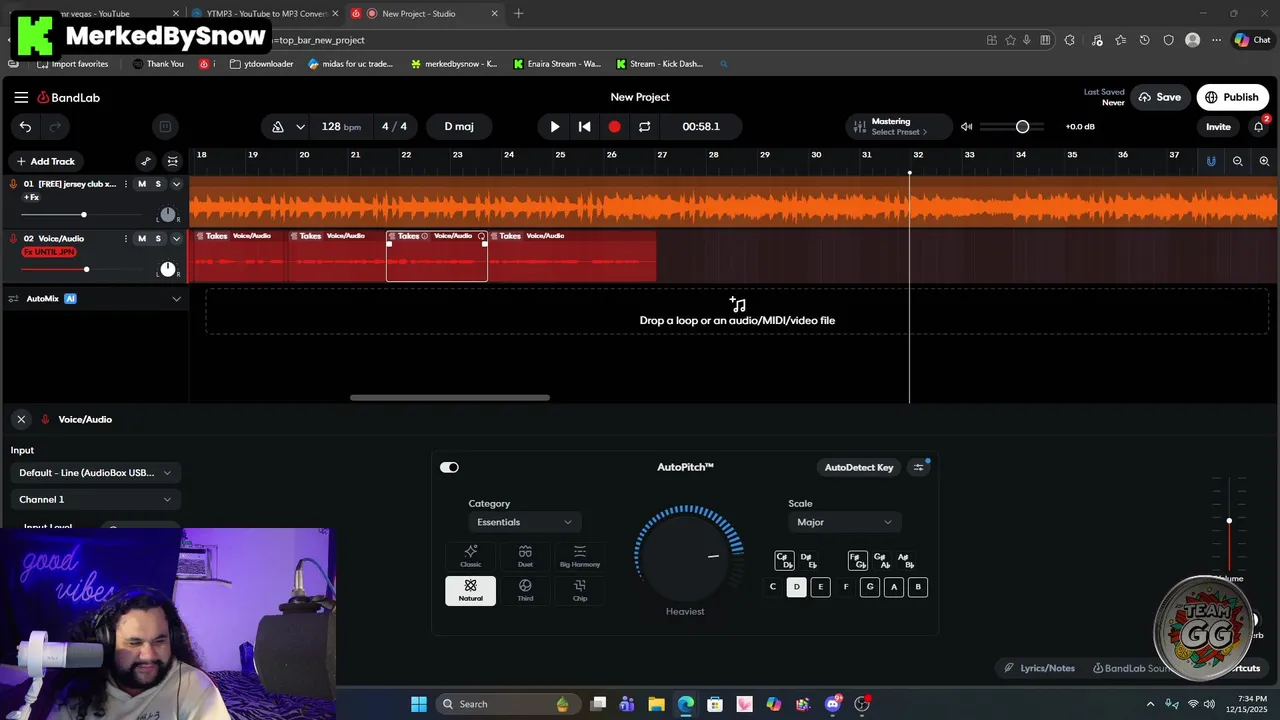Expand track 02 options chevron
This screenshot has height=720, width=1280.
point(177,238)
